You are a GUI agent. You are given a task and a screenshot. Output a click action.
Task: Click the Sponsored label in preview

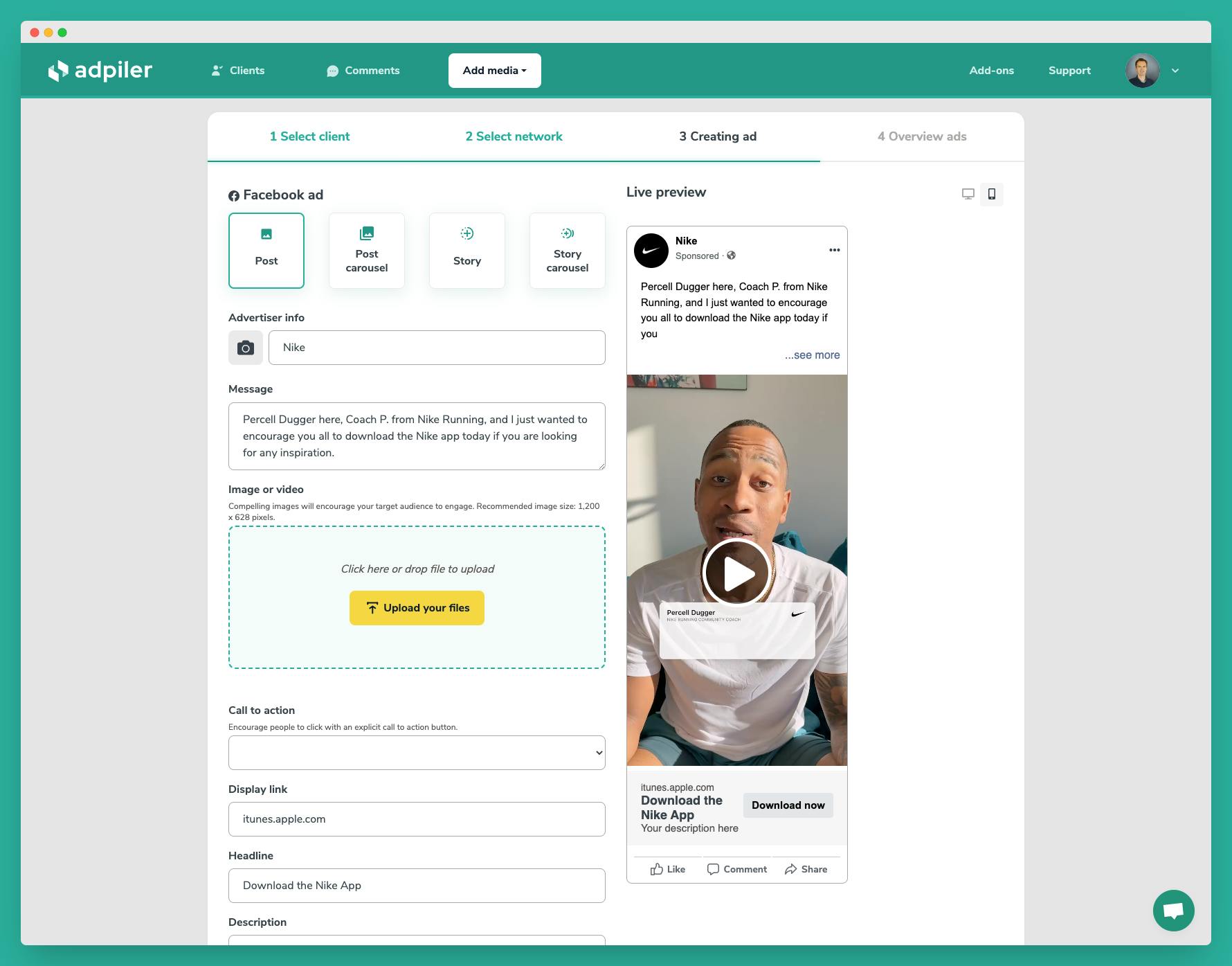697,256
